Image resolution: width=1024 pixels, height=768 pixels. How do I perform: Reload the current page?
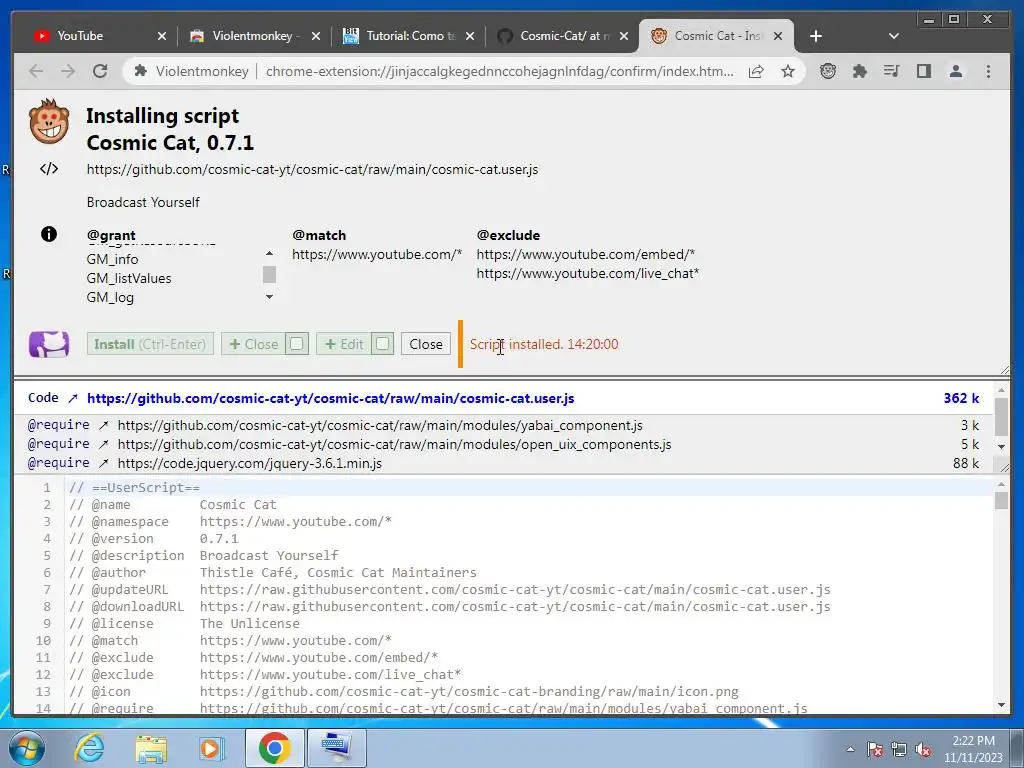tap(100, 71)
